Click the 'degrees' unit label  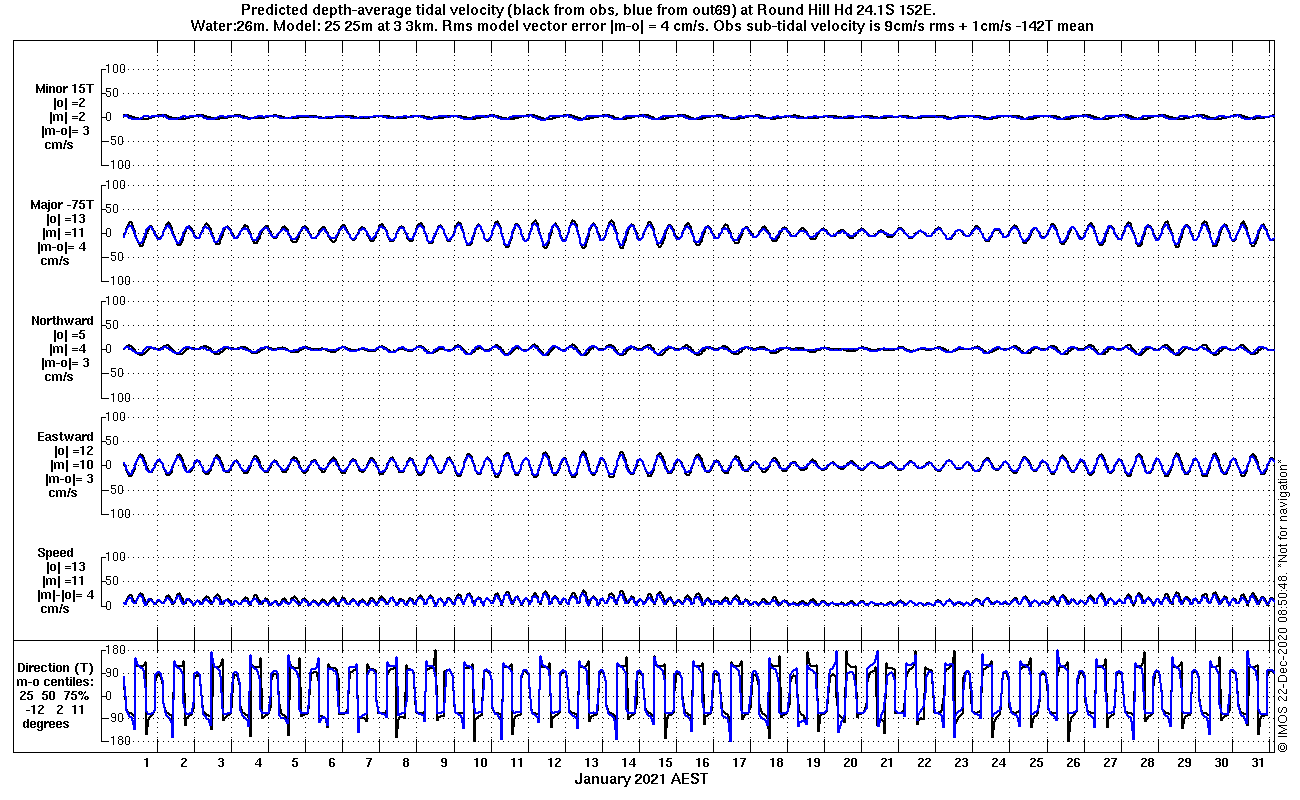click(46, 723)
